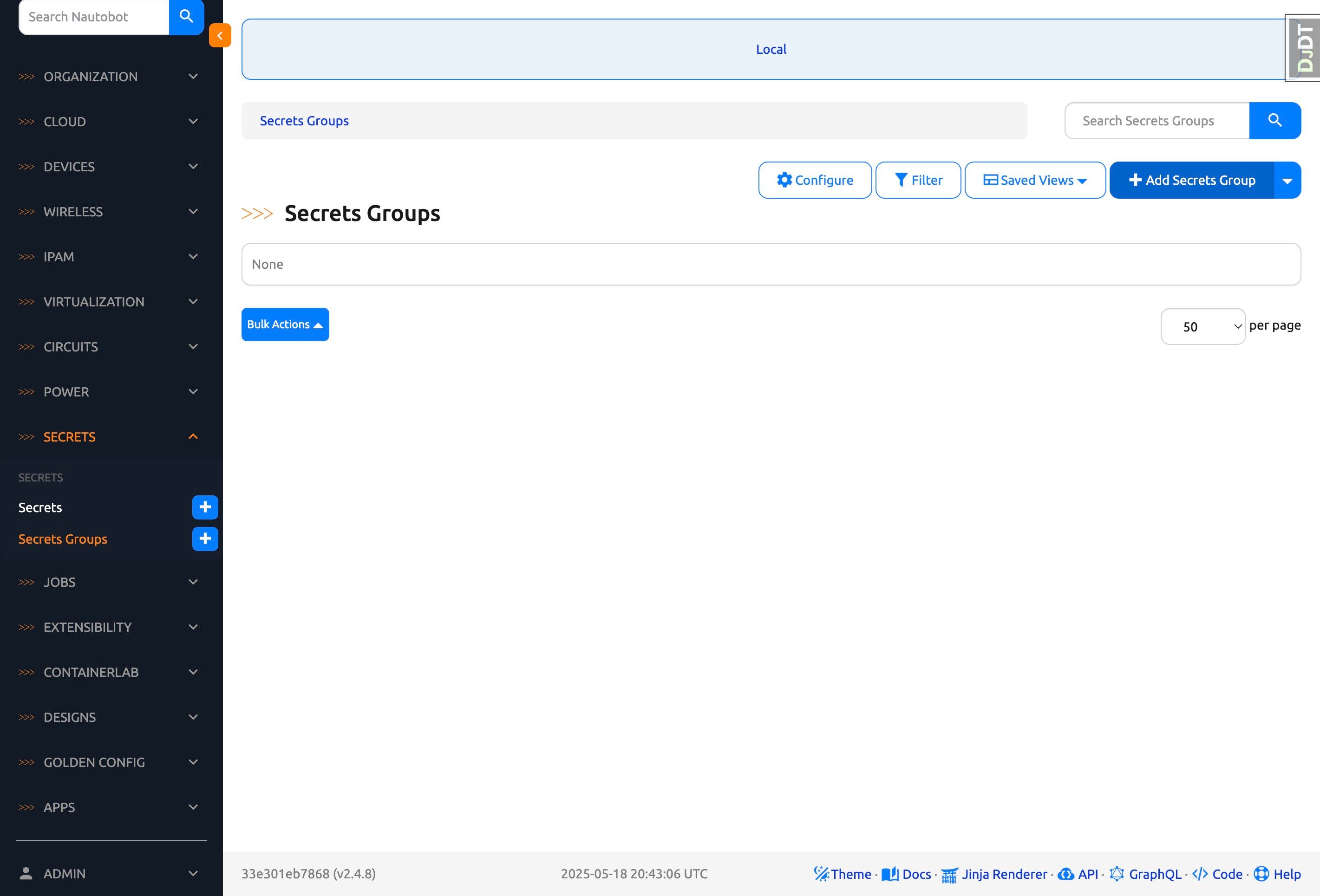Open Add Secrets Group split arrow
This screenshot has width=1320, height=896.
tap(1287, 180)
